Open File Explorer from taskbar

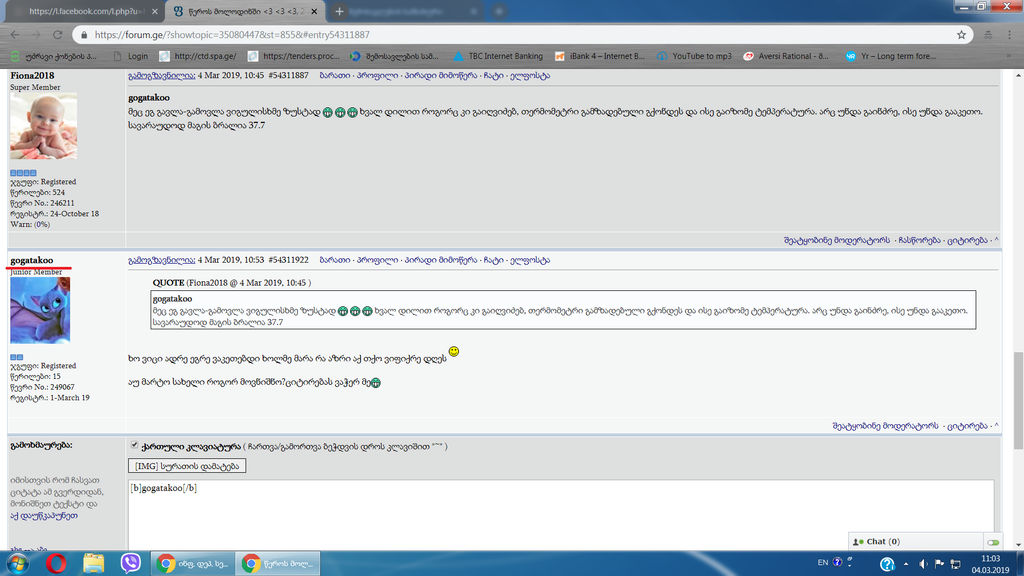point(93,563)
